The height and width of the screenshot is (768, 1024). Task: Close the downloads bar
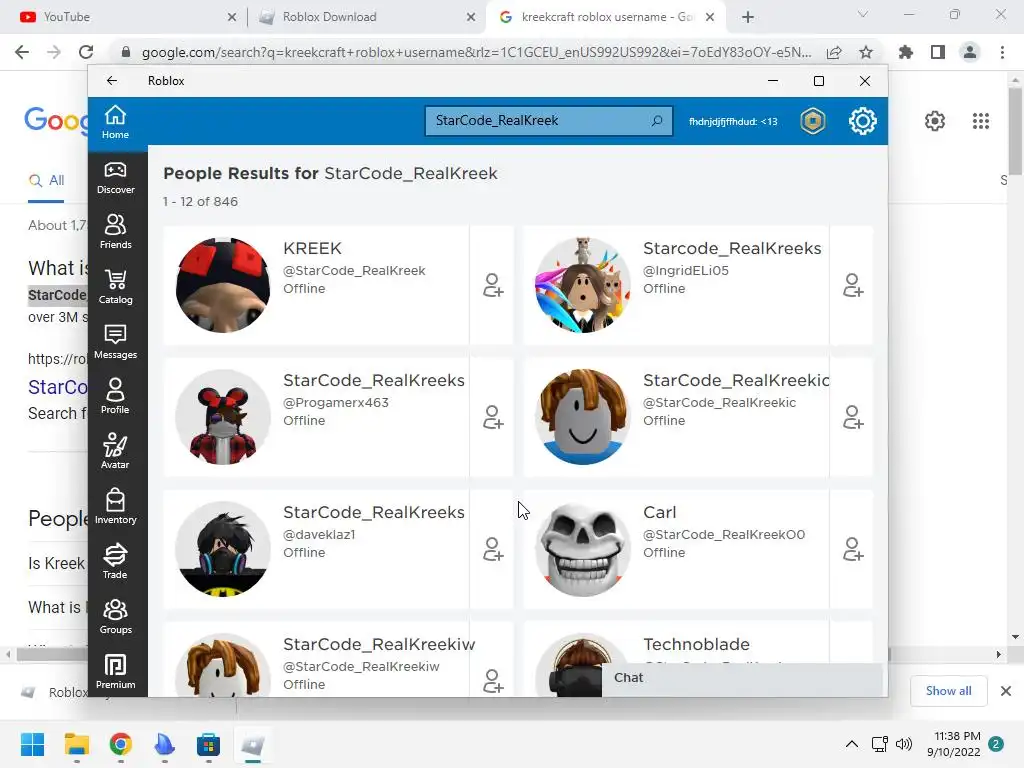1006,691
